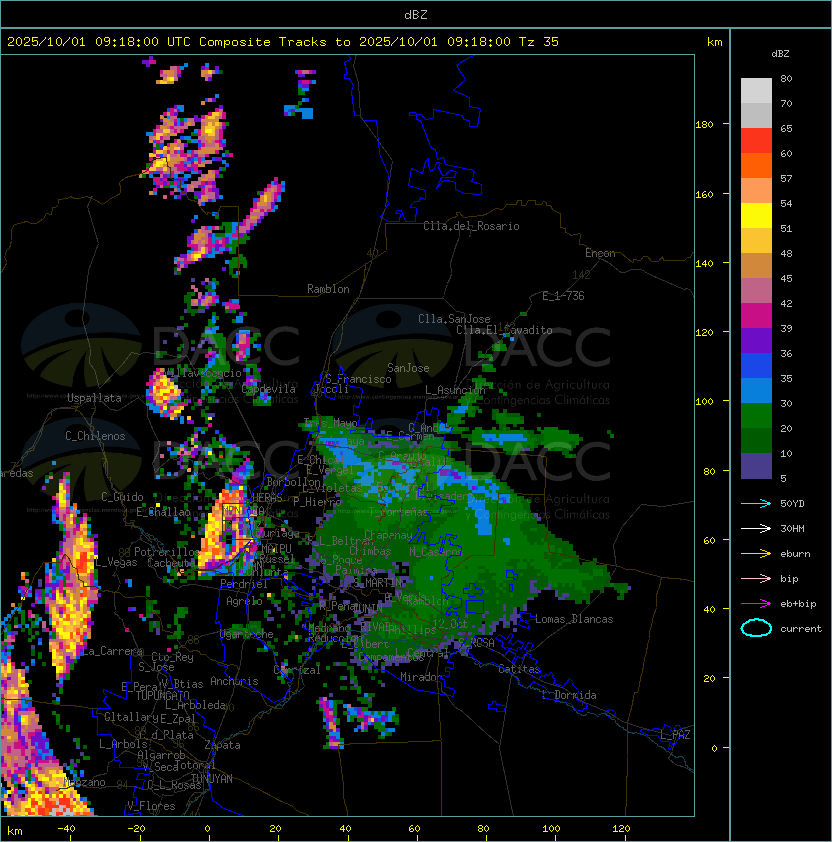The height and width of the screenshot is (842, 832).
Task: Pick the dark orange swatch below 60 dBZ
Action: click(756, 165)
